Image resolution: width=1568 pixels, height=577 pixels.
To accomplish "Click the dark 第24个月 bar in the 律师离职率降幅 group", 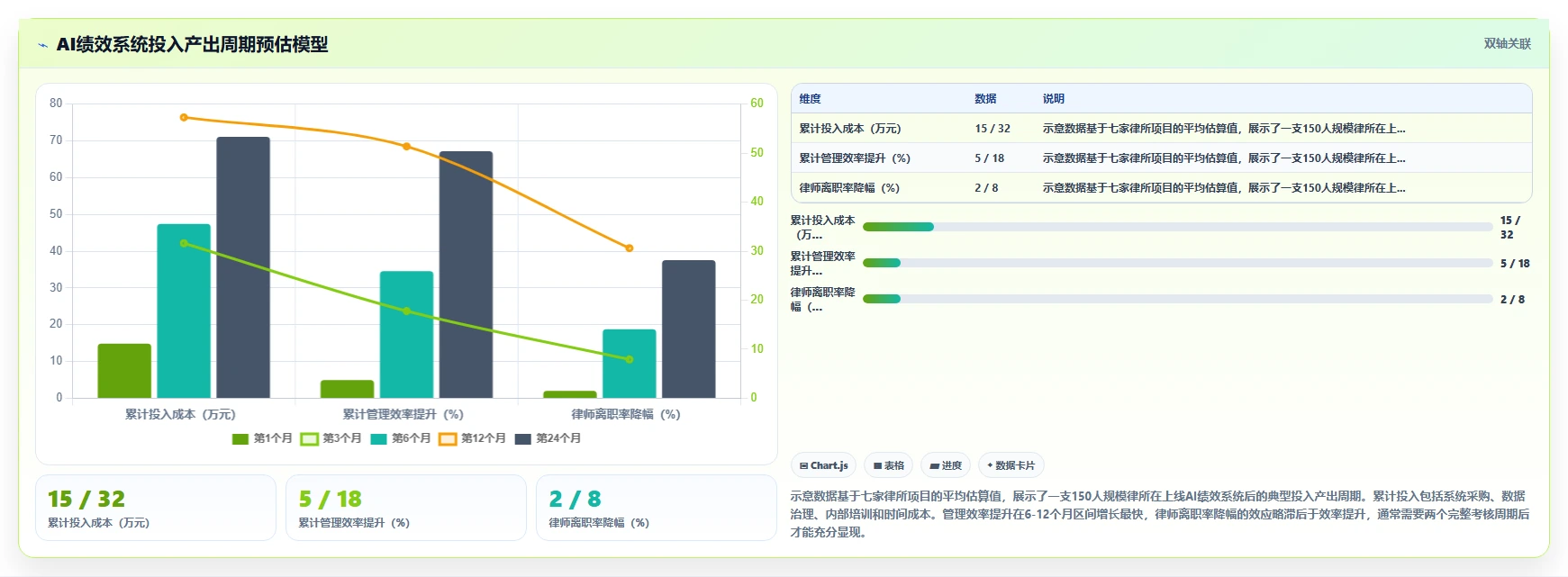I will (x=689, y=329).
